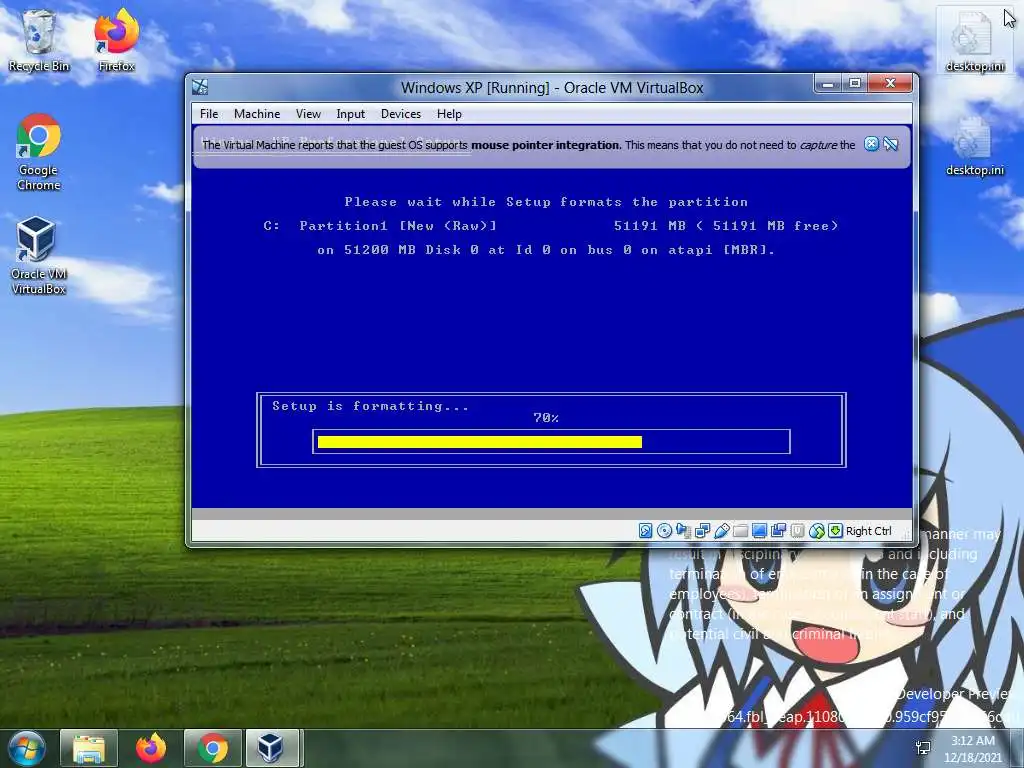The image size is (1024, 768).
Task: Click the display status bar icon
Action: [759, 531]
